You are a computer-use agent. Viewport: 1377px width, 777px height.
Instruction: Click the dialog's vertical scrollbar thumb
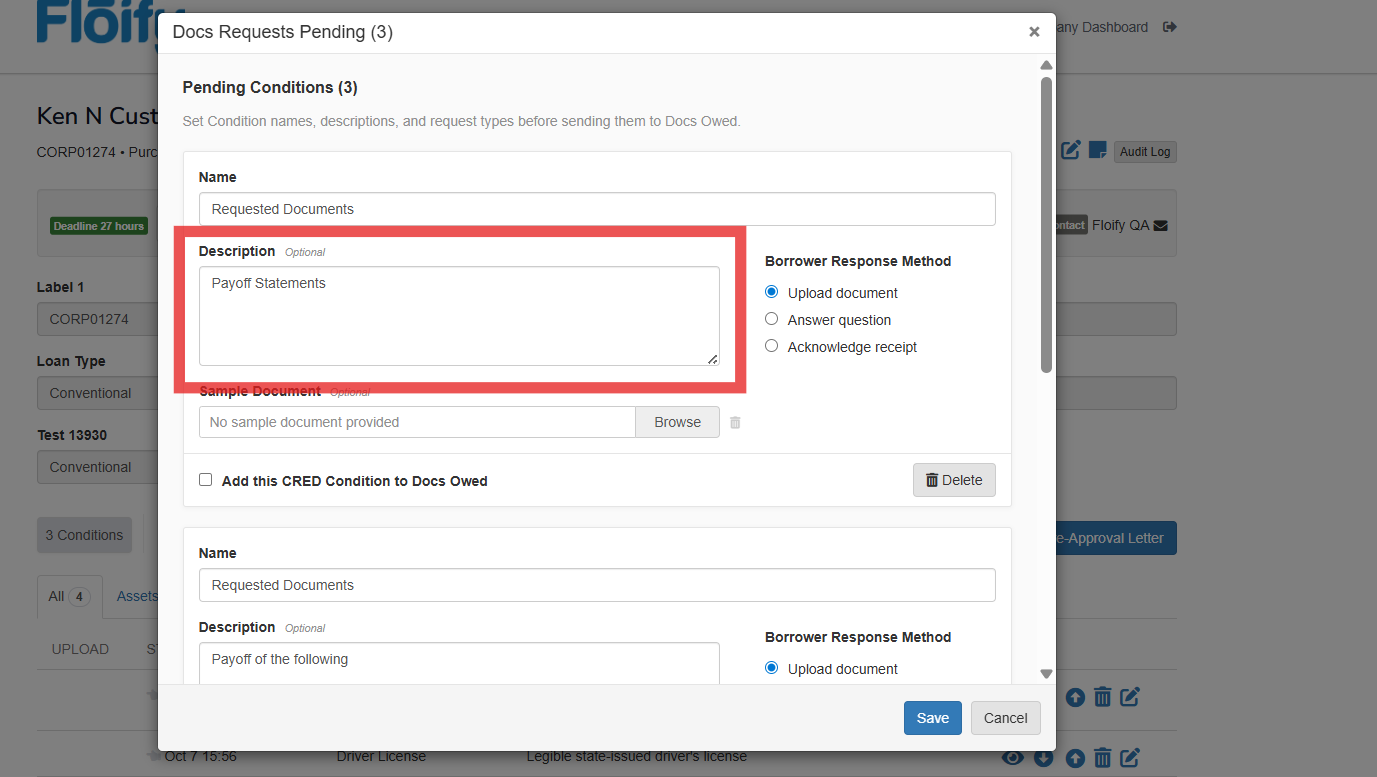1046,225
